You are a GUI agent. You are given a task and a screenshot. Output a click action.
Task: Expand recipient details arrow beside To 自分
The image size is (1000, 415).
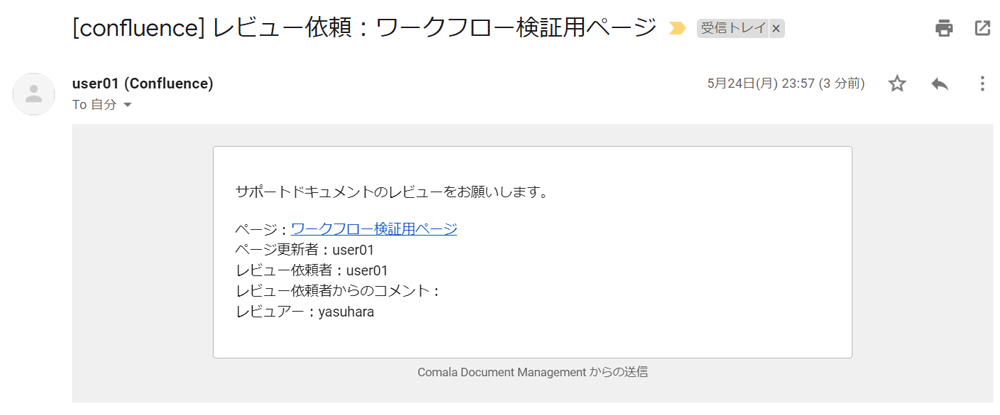(127, 105)
